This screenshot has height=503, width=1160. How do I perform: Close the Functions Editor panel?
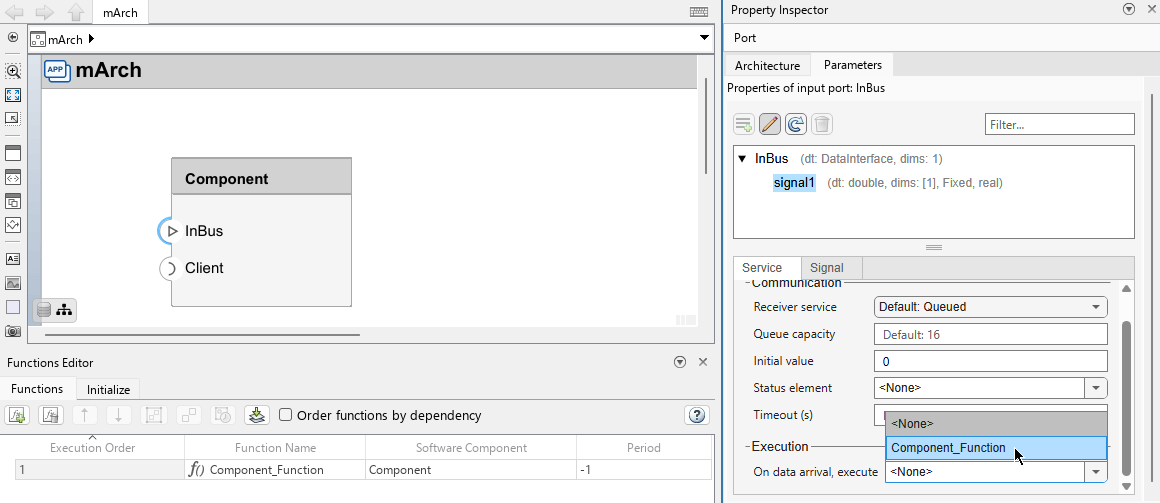pyautogui.click(x=703, y=362)
